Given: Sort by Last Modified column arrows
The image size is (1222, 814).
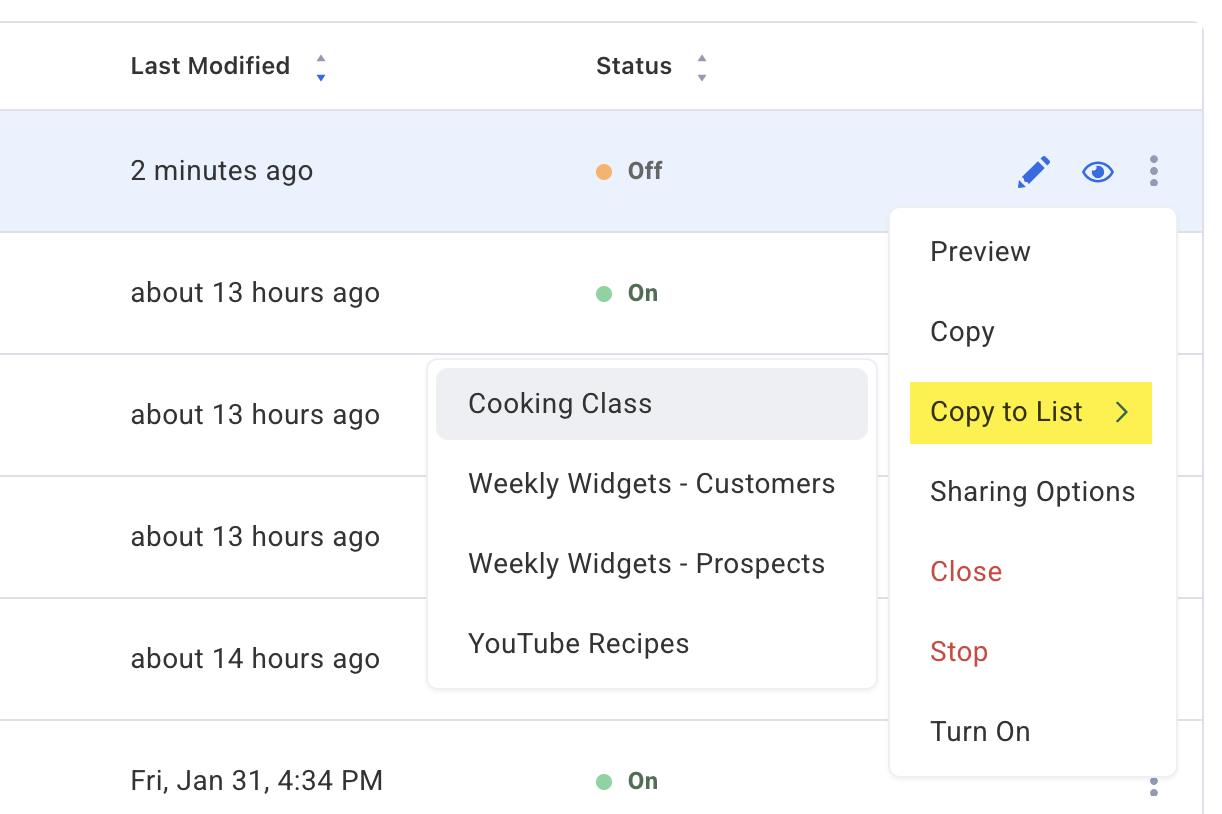Looking at the screenshot, I should point(320,67).
